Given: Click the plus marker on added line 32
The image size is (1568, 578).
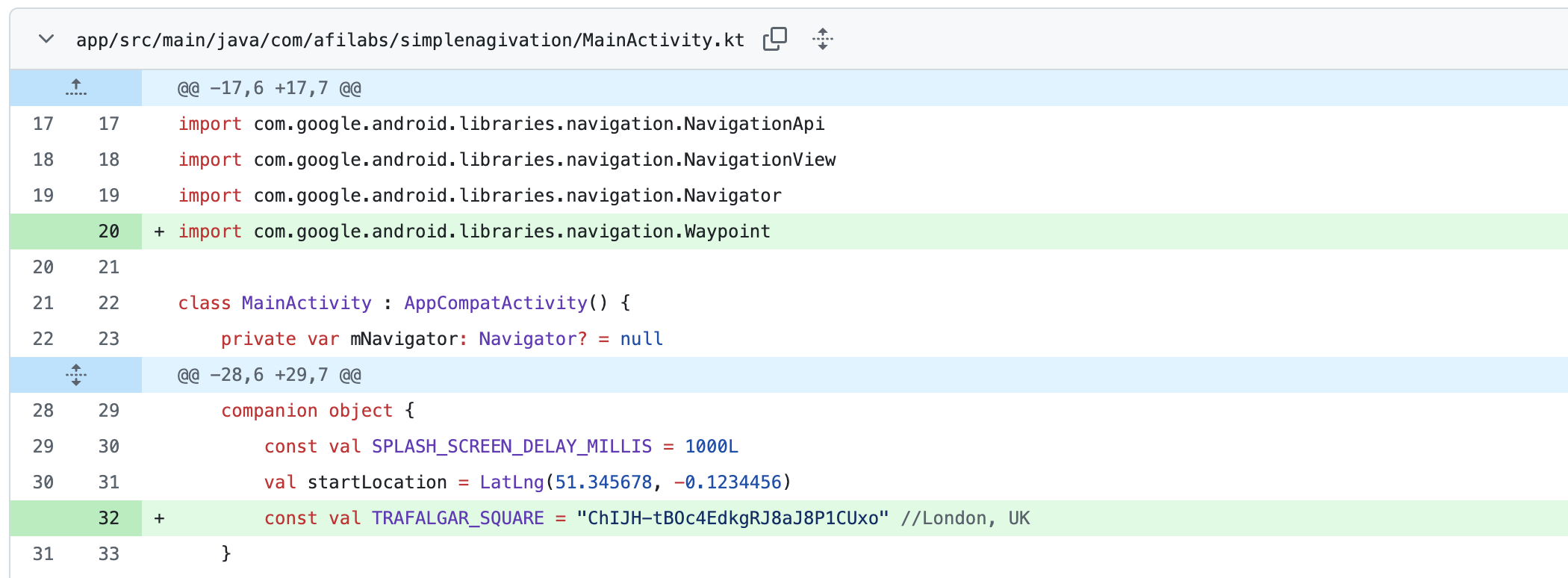Looking at the screenshot, I should click(x=159, y=518).
